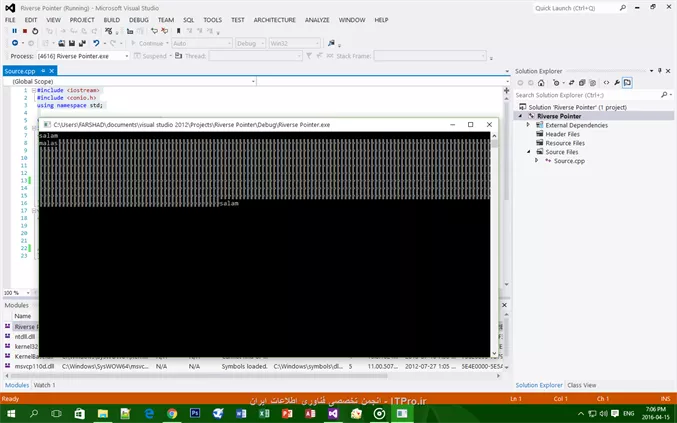Image resolution: width=677 pixels, height=423 pixels.
Task: Switch to the Watch 1 tab
Action: pos(44,385)
